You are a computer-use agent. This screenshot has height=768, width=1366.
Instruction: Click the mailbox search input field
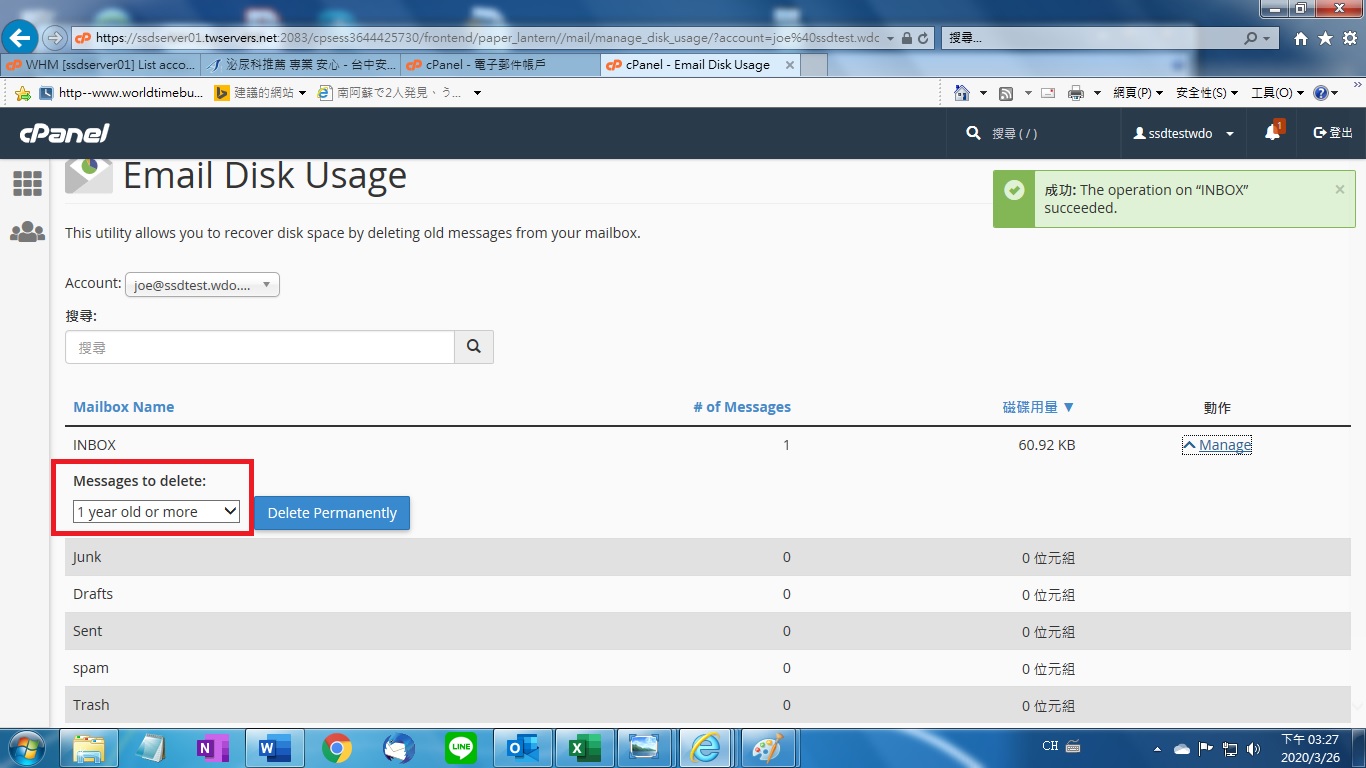pos(260,347)
